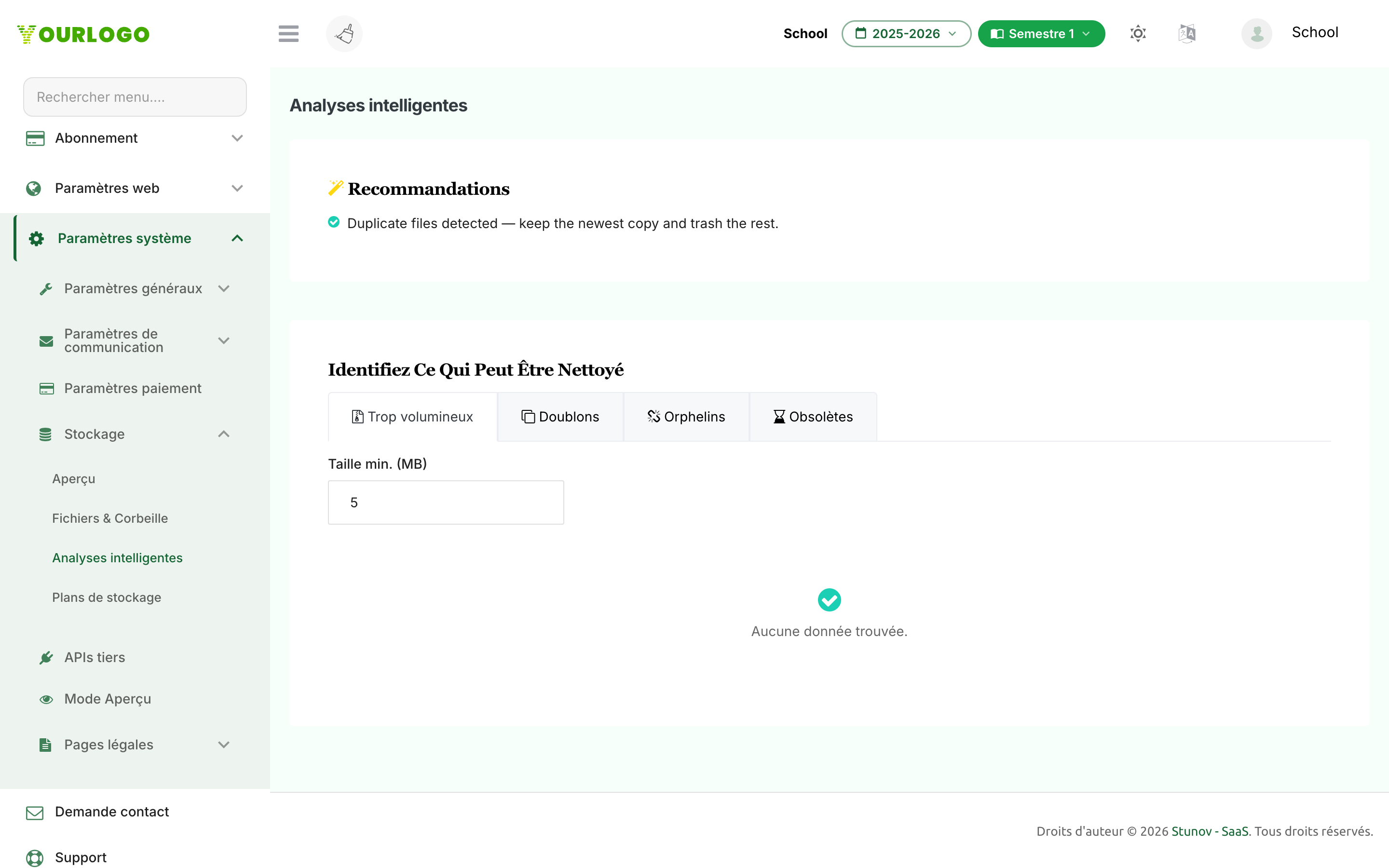The image size is (1389, 868).
Task: Select the Obsolètes tab
Action: (813, 417)
